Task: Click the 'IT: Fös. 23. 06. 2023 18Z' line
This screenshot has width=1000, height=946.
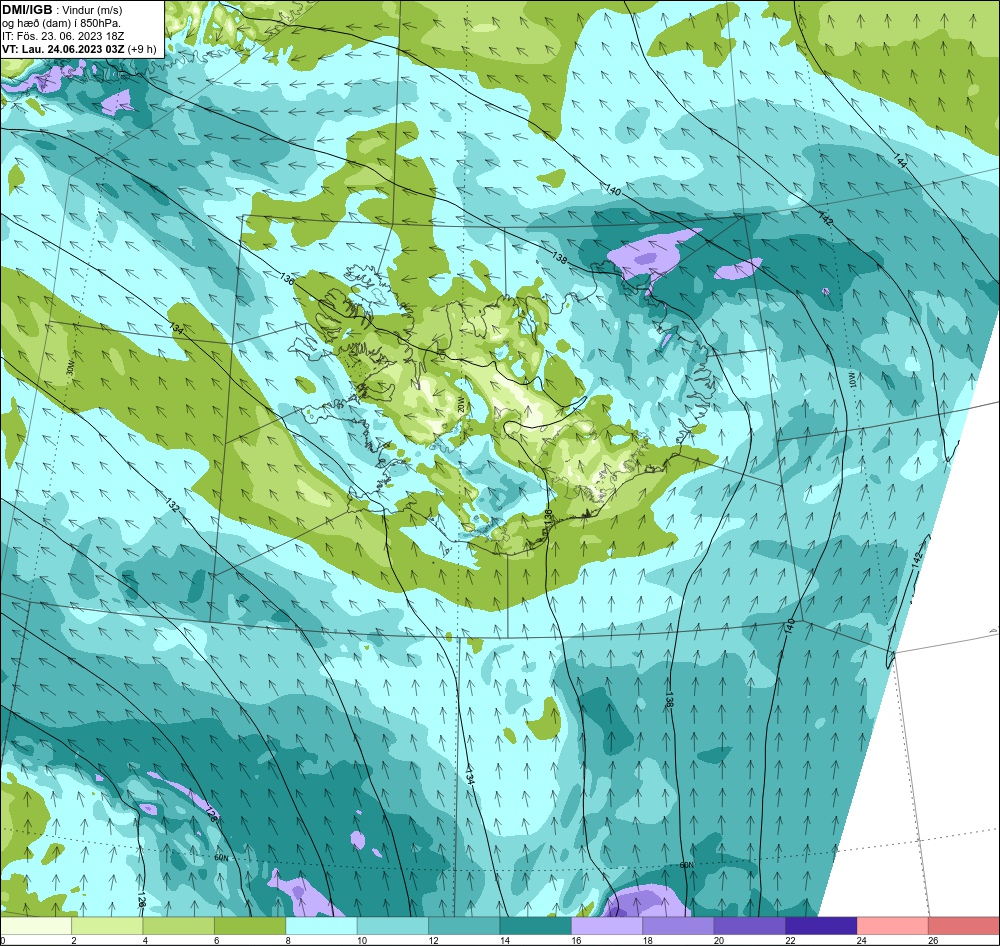Action: coord(63,36)
